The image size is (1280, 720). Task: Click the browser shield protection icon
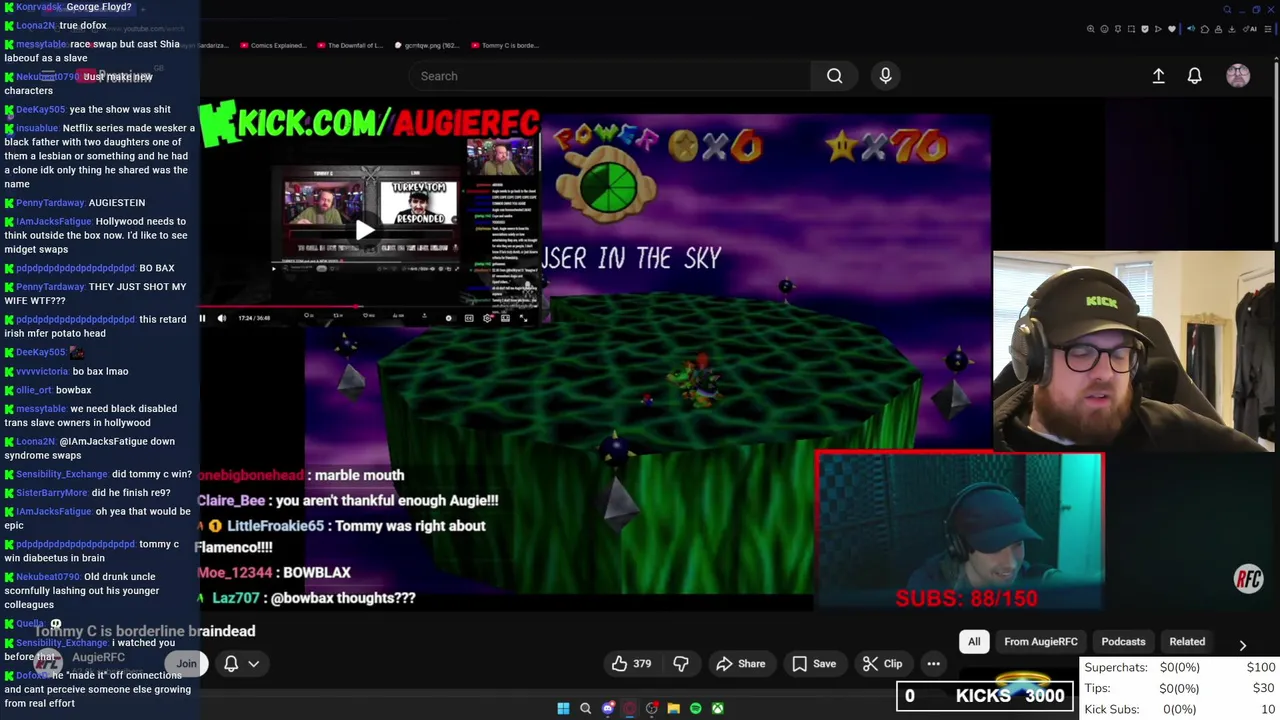1145,29
